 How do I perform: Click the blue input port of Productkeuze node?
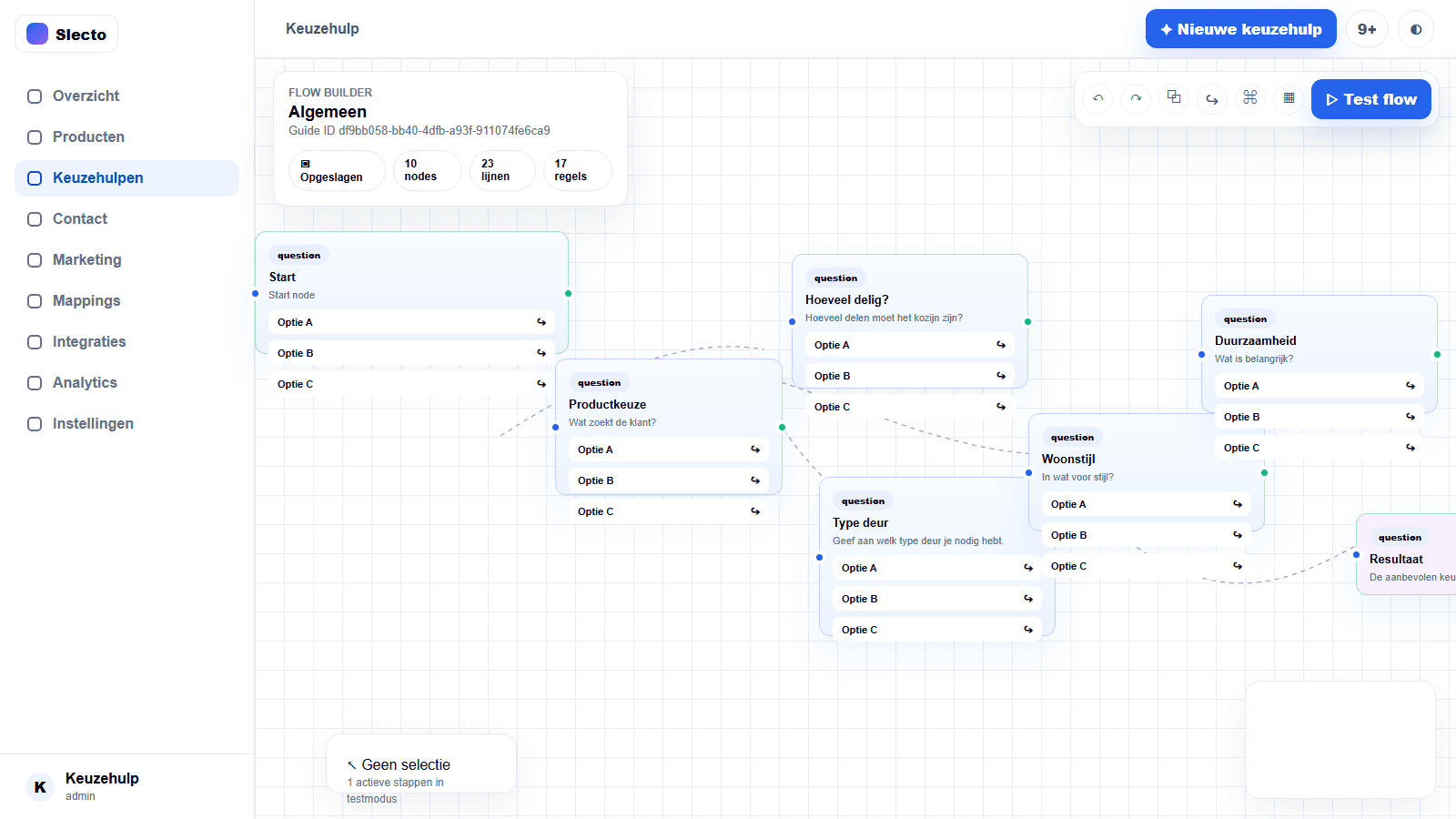pos(555,427)
